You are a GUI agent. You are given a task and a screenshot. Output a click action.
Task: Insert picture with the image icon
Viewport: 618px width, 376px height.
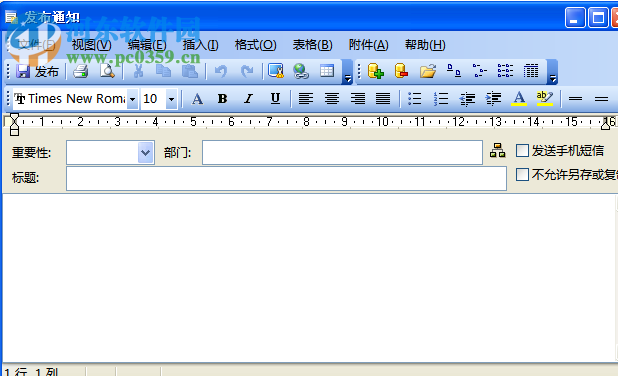(275, 71)
